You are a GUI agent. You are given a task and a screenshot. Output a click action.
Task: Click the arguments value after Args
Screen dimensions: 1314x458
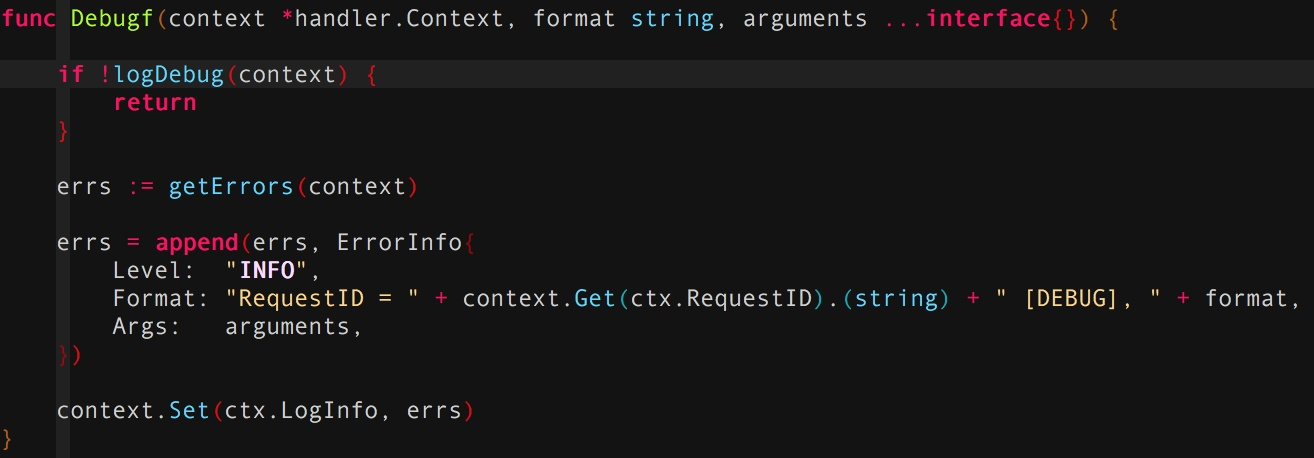(x=287, y=326)
